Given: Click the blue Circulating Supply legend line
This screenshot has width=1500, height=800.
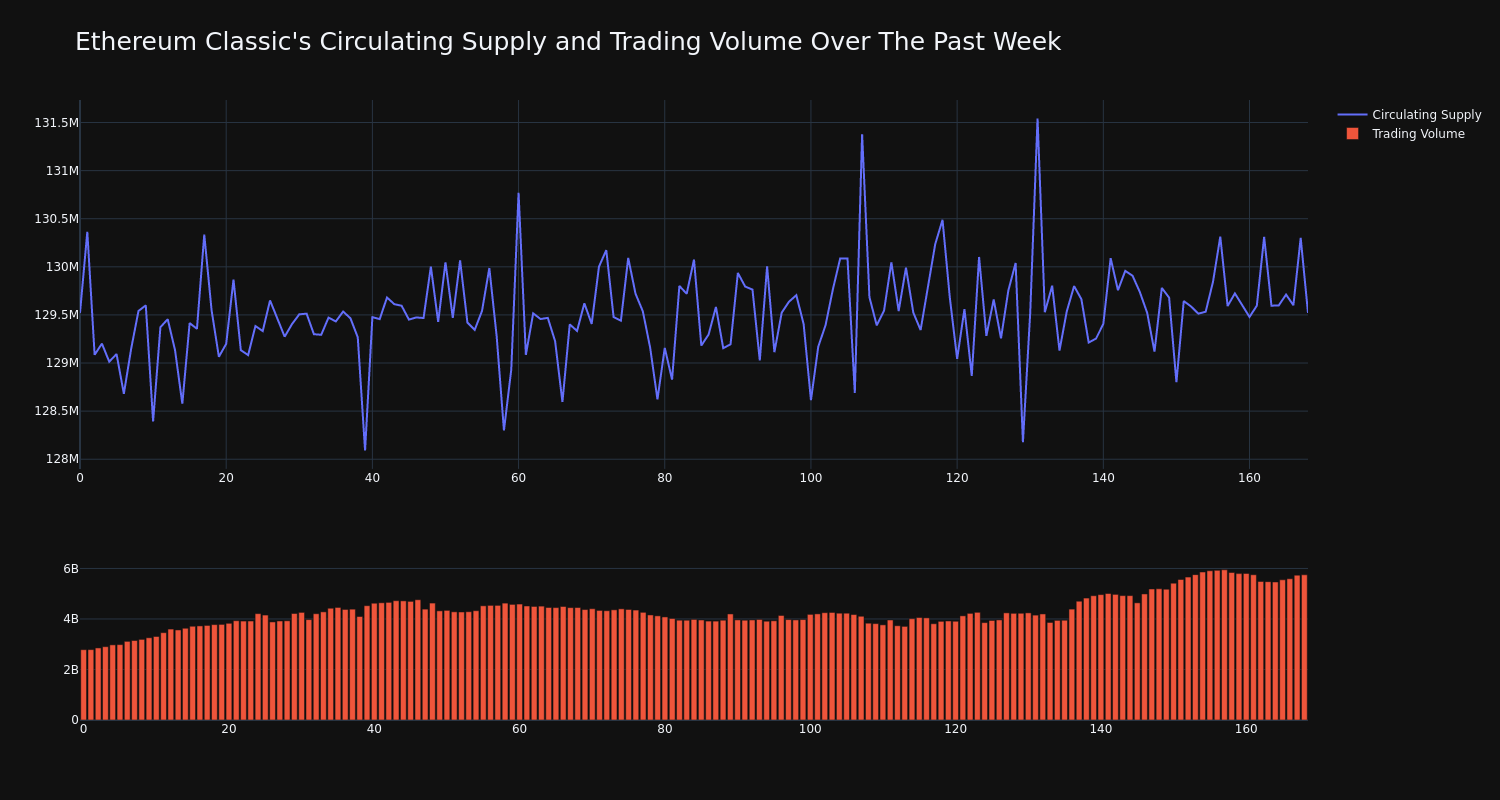Looking at the screenshot, I should click(1352, 115).
